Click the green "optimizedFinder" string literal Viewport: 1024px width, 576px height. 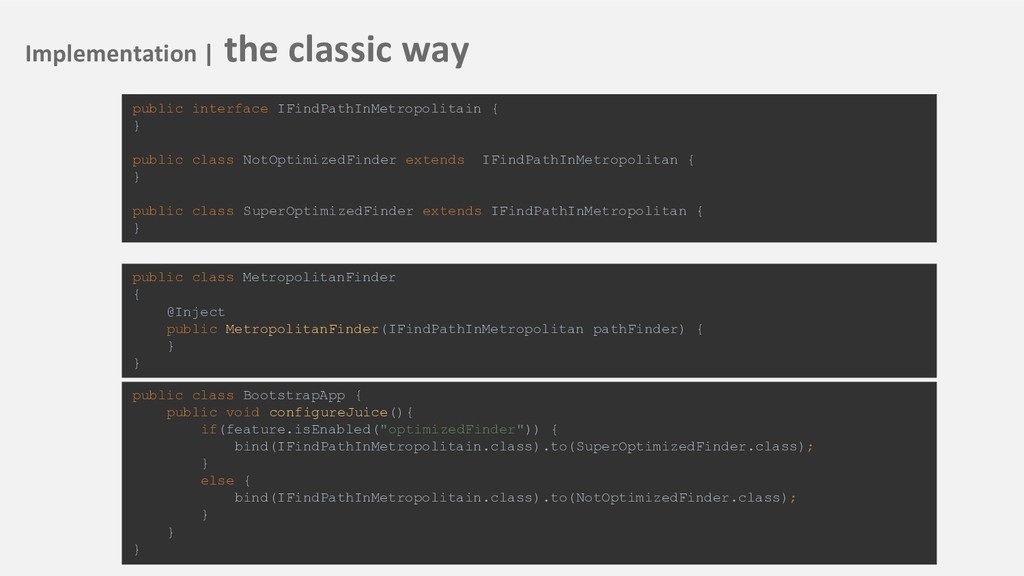tap(452, 430)
